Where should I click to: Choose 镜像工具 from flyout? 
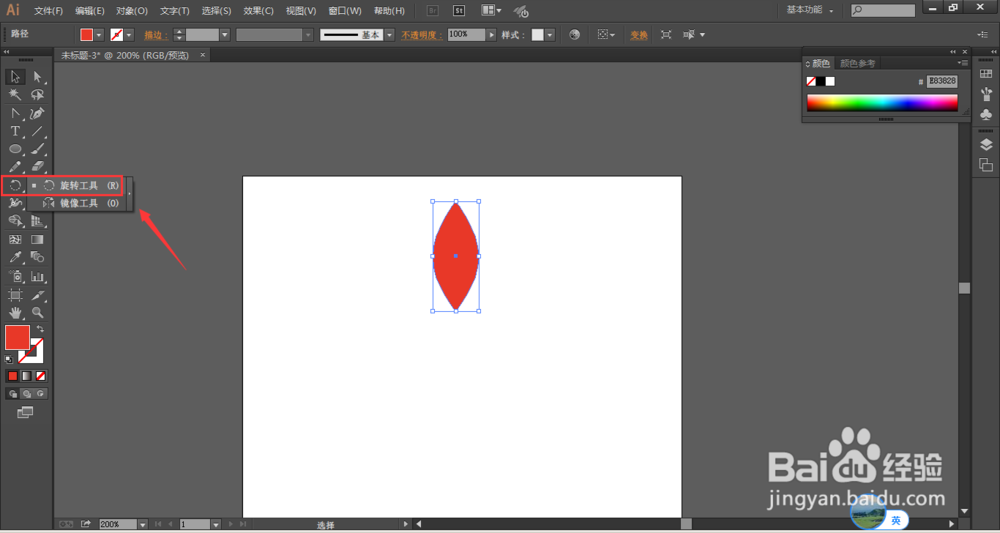pos(78,203)
